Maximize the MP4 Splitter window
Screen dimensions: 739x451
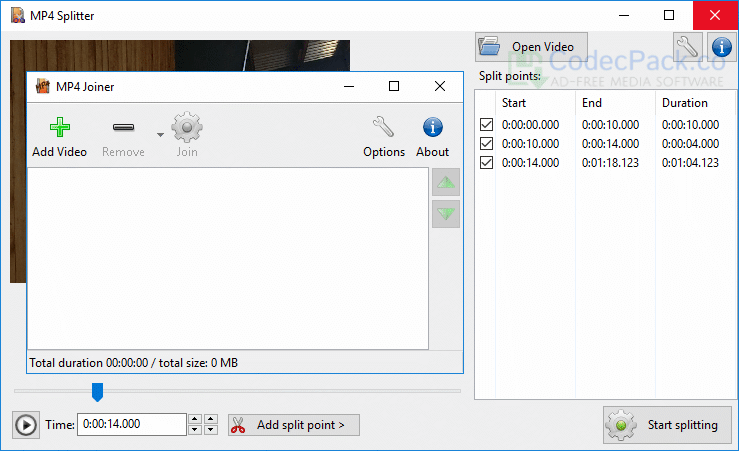pyautogui.click(x=669, y=16)
